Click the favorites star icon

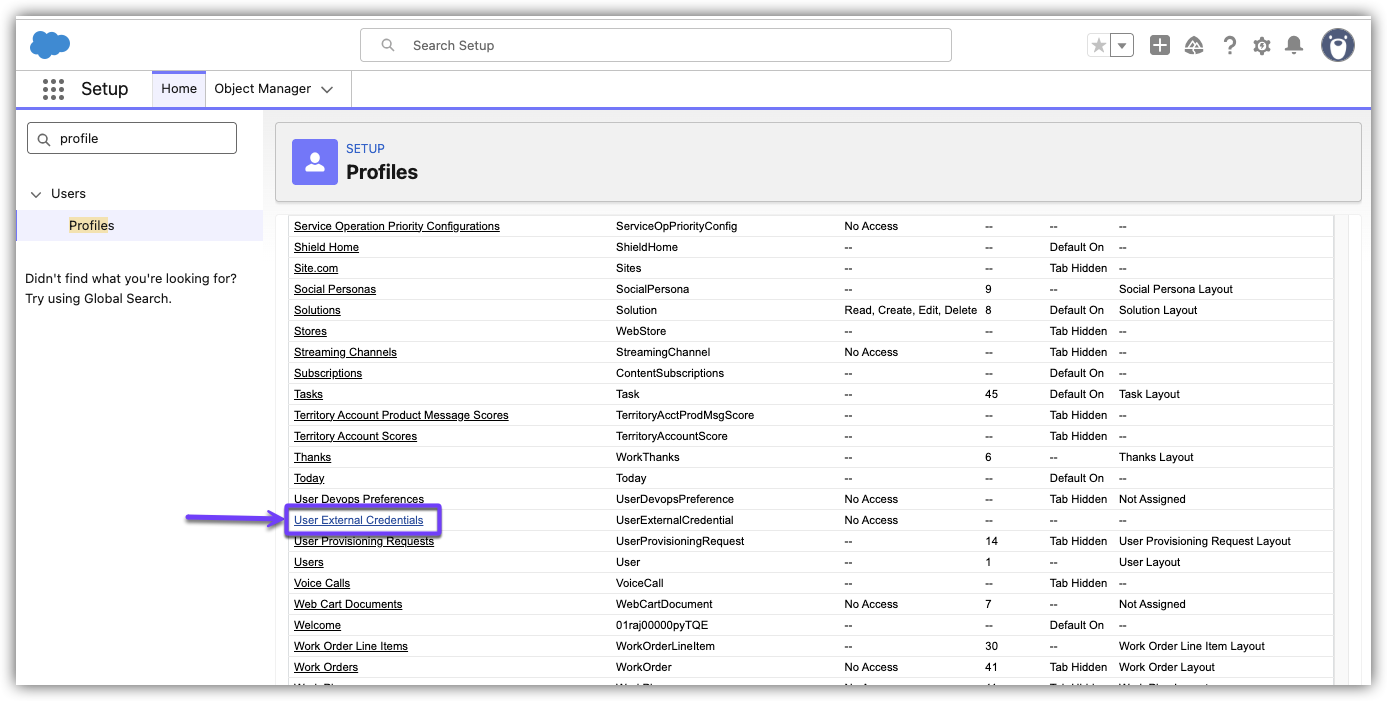click(1099, 45)
